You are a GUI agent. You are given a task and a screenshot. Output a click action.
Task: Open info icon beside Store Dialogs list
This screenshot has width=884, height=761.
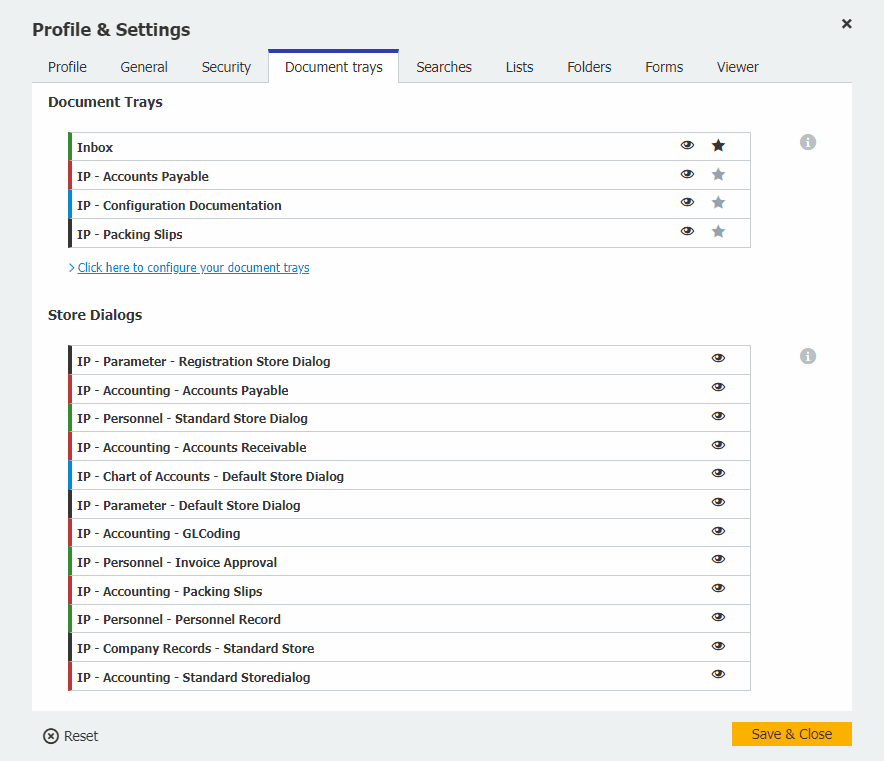coord(808,356)
